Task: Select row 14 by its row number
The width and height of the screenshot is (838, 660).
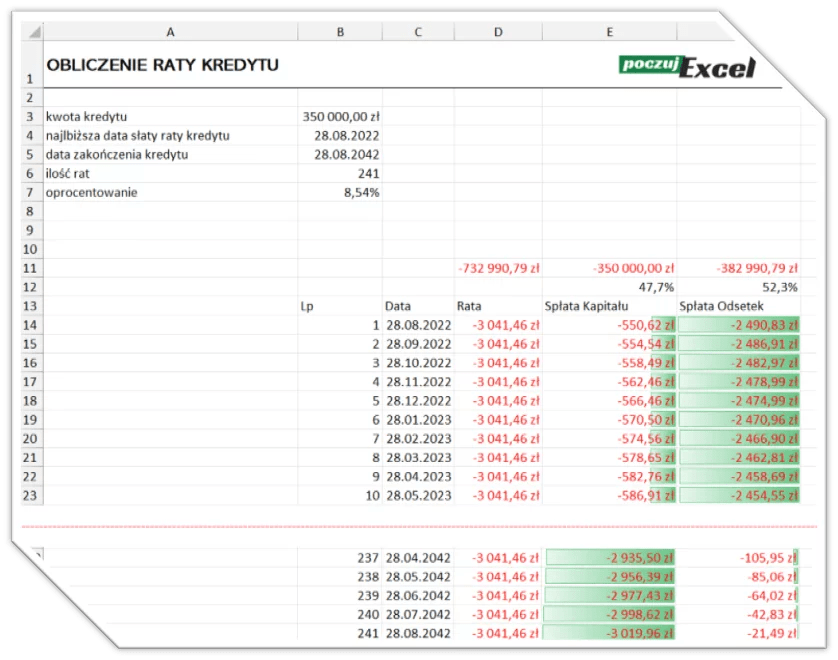Action: (28, 324)
